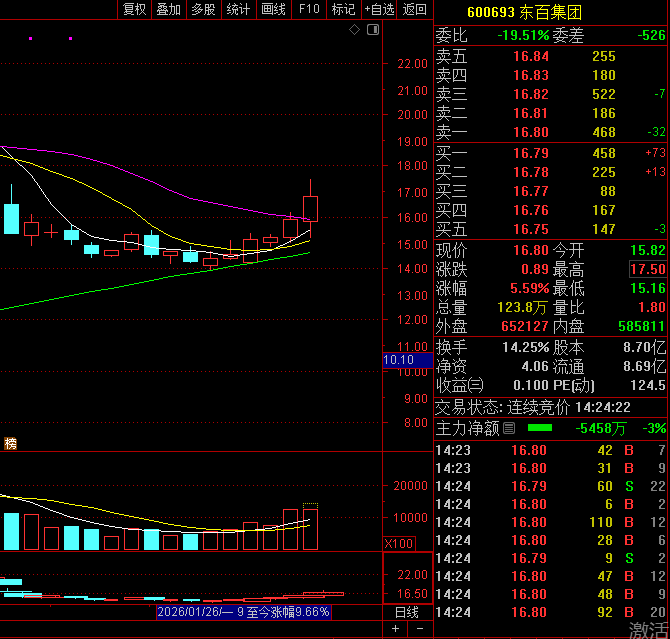Select 买一 price 16.79

pyautogui.click(x=531, y=153)
